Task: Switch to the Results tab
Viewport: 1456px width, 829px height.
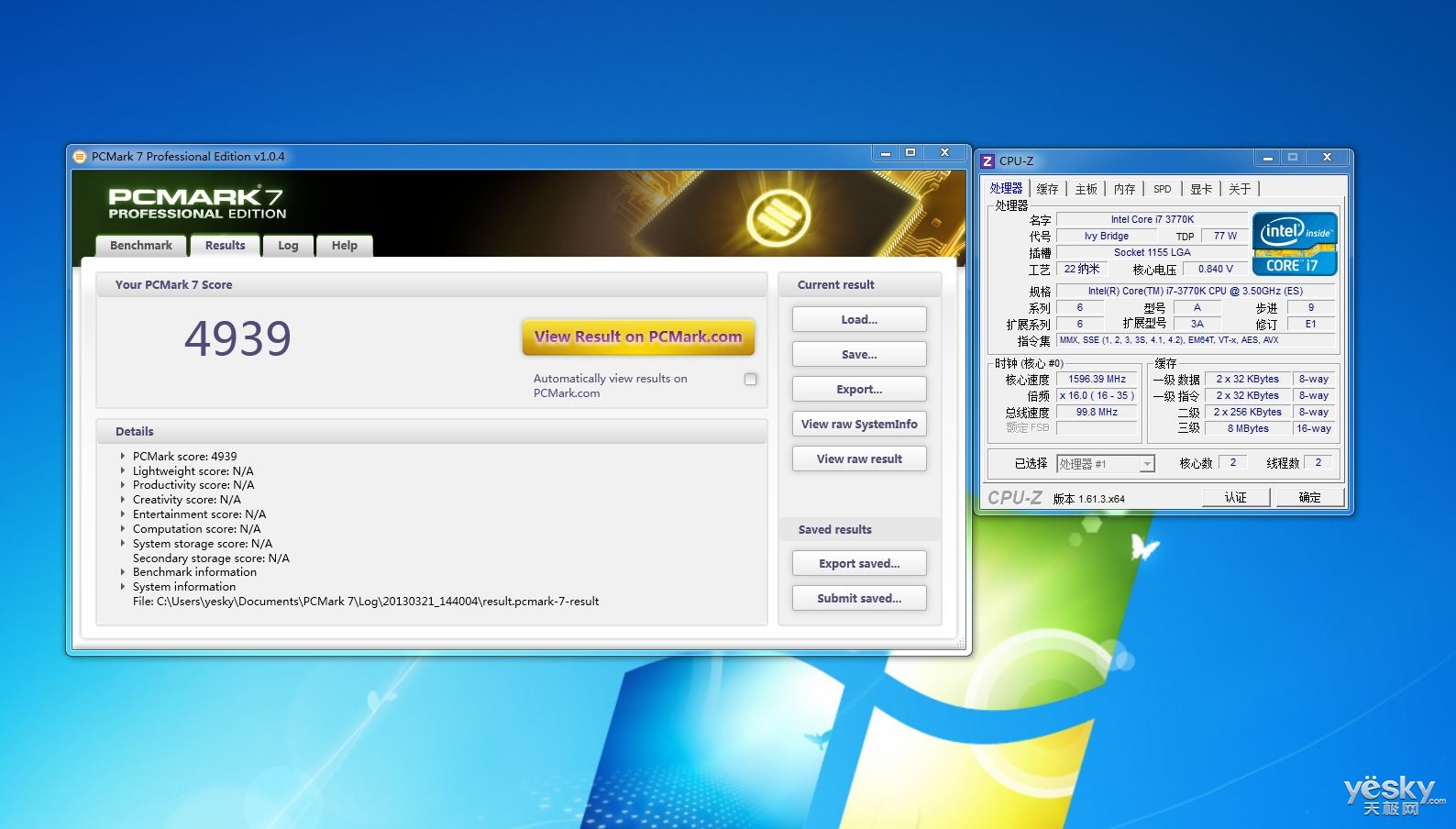Action: click(226, 246)
